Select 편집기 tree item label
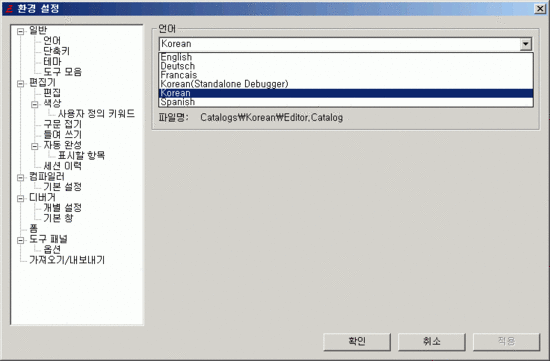Viewport: 550px width, 361px height. pyautogui.click(x=42, y=82)
